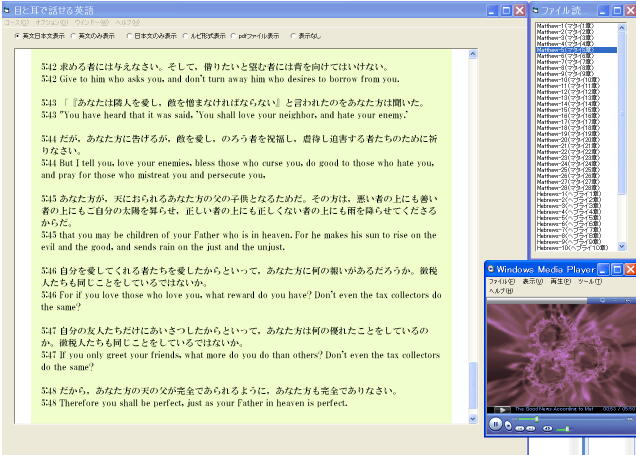636x455 pixels.
Task: Minimize the ファイル読 window
Action: [604, 10]
